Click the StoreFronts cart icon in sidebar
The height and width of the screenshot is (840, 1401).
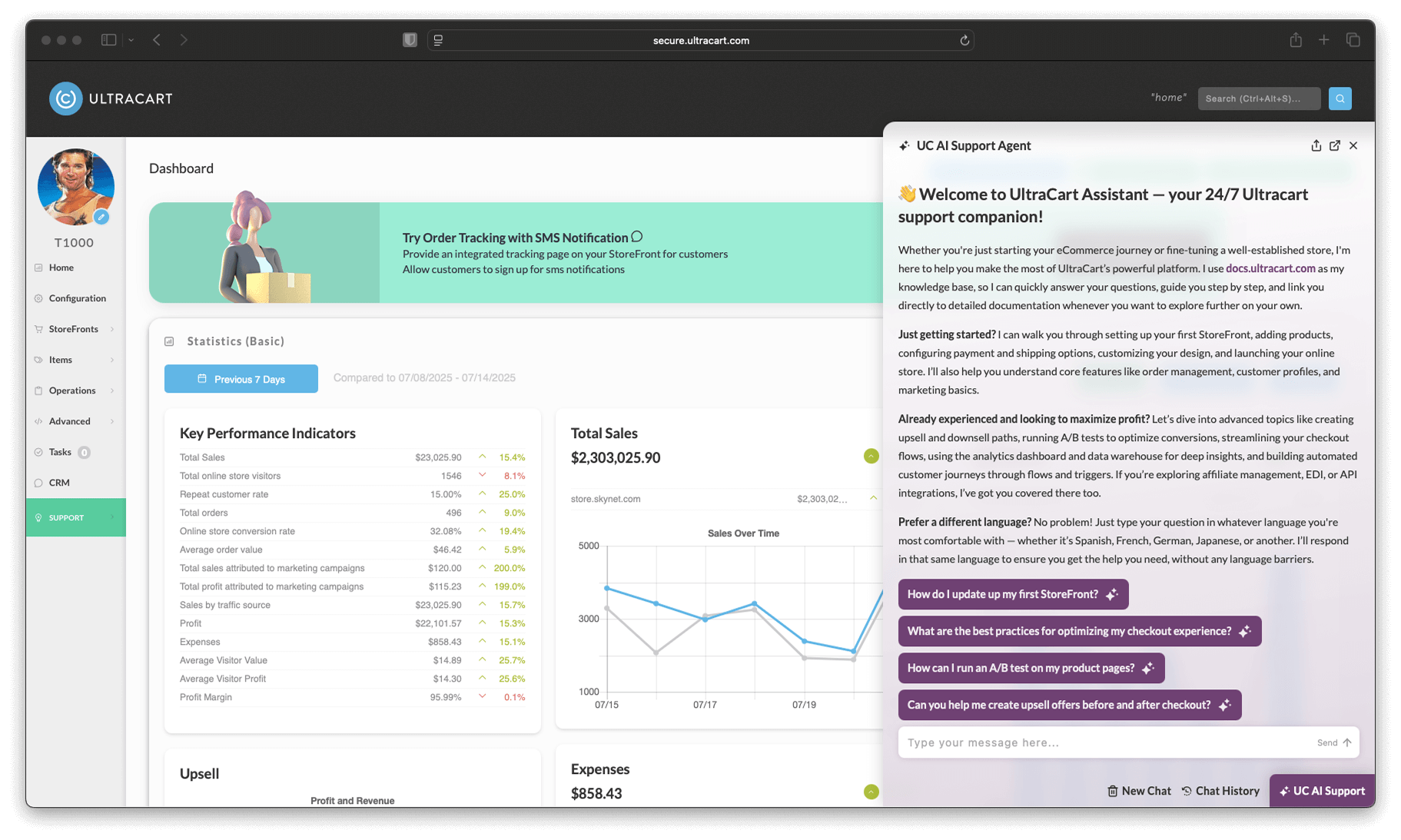(38, 329)
